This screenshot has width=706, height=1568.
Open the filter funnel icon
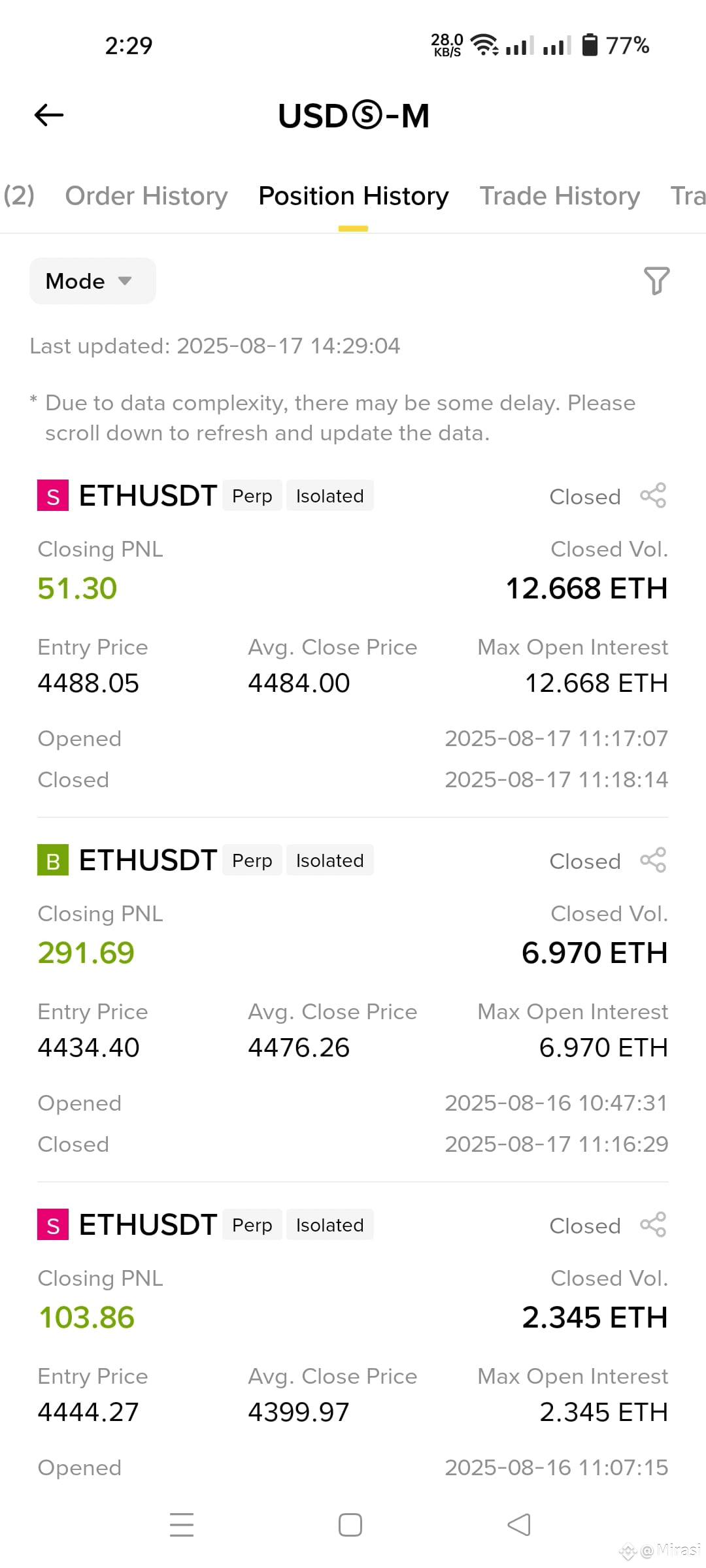pyautogui.click(x=656, y=281)
